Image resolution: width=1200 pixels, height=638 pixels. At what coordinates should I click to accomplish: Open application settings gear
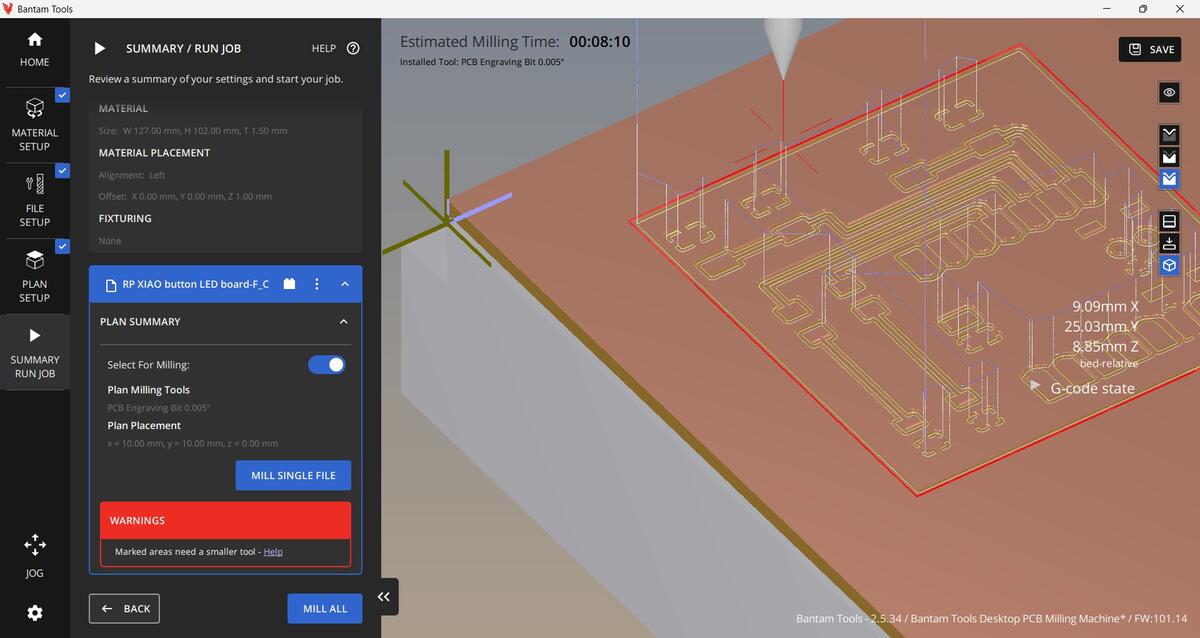tap(35, 612)
